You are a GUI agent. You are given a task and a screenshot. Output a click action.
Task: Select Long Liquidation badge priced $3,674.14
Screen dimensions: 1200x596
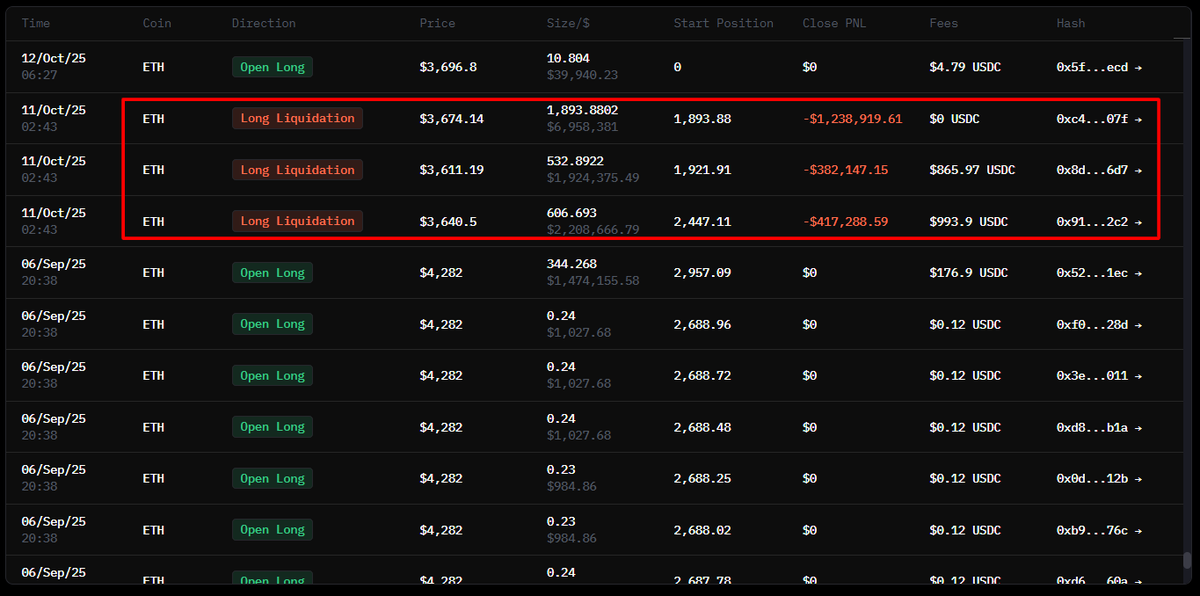(297, 118)
